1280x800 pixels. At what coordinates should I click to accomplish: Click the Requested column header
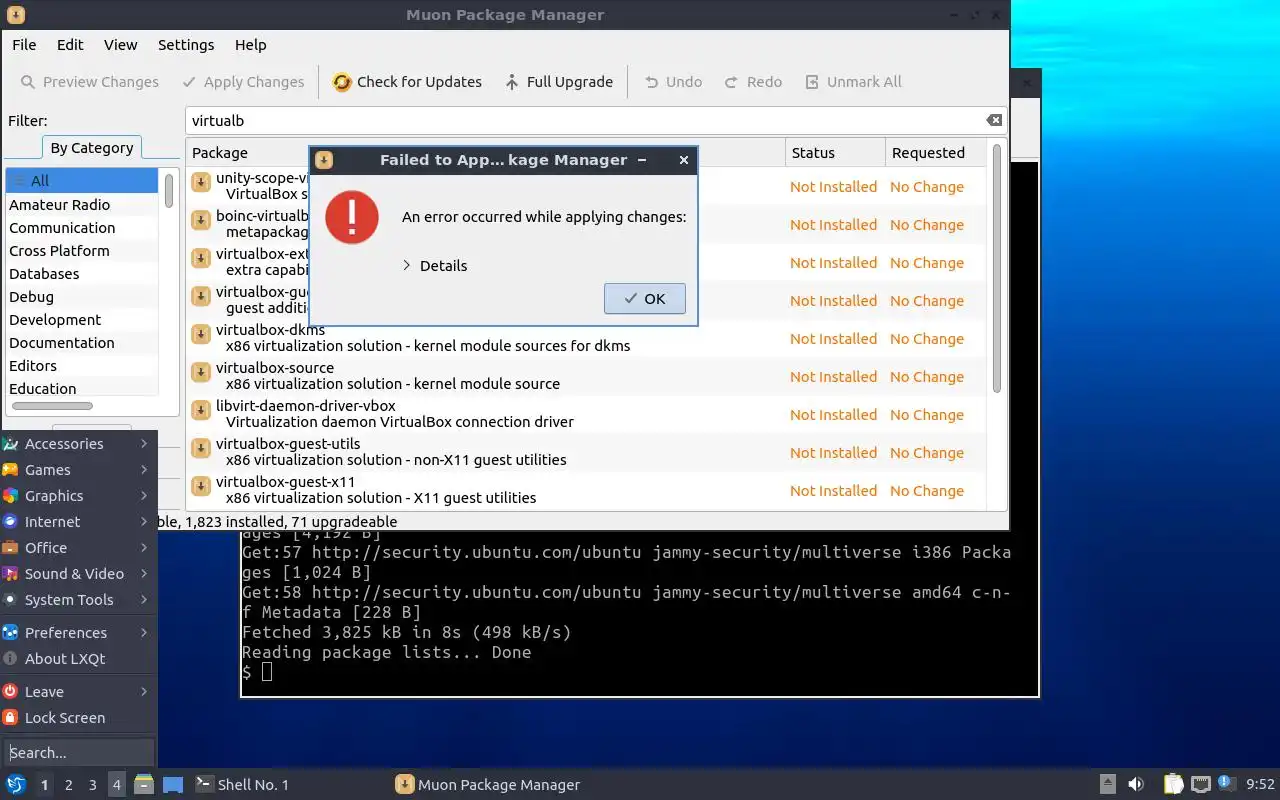(935, 153)
